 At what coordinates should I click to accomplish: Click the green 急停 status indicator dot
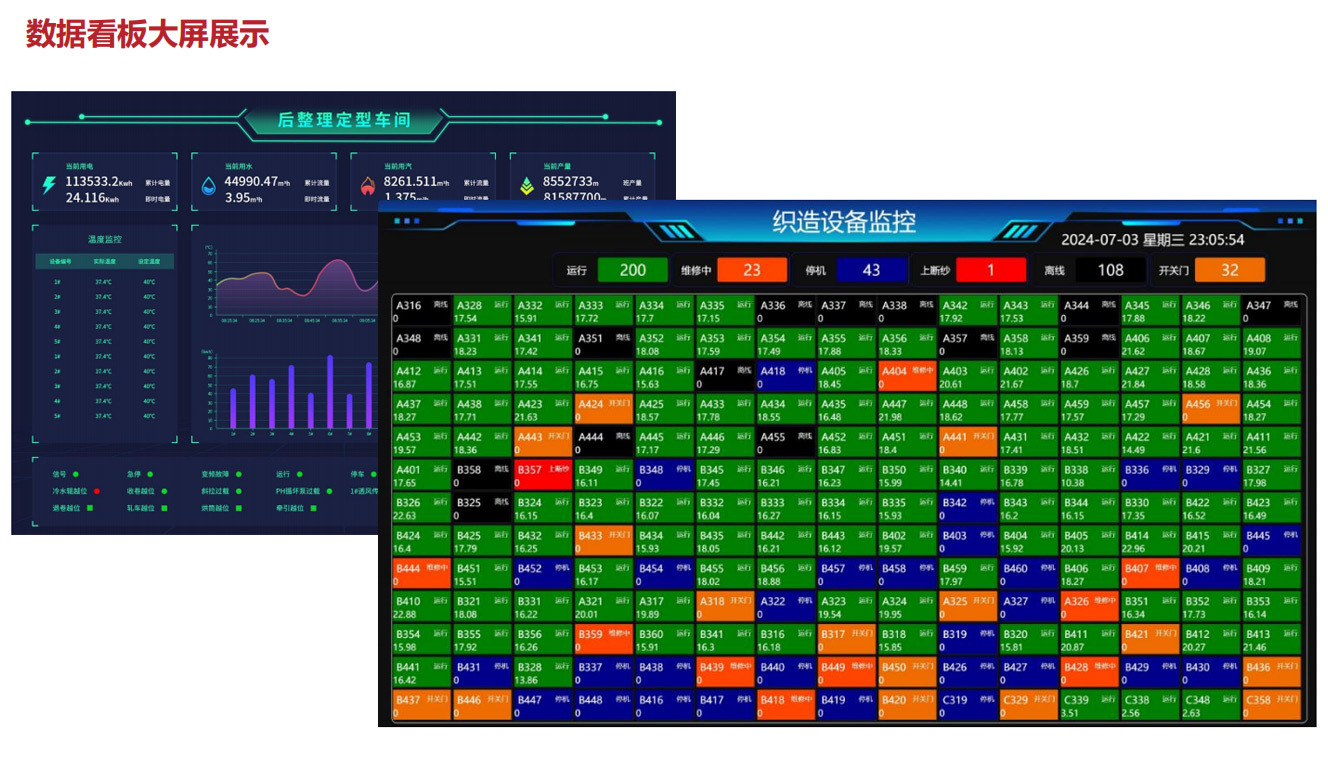[x=150, y=474]
